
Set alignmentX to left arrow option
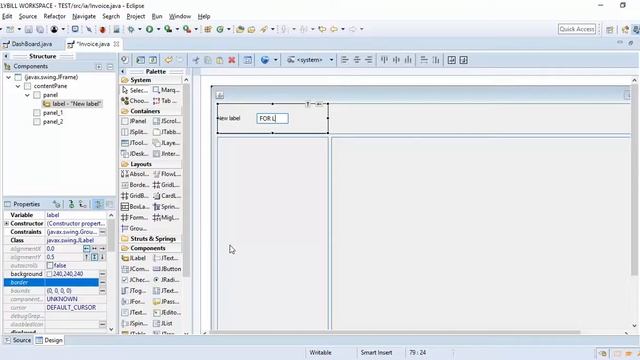click(x=87, y=249)
